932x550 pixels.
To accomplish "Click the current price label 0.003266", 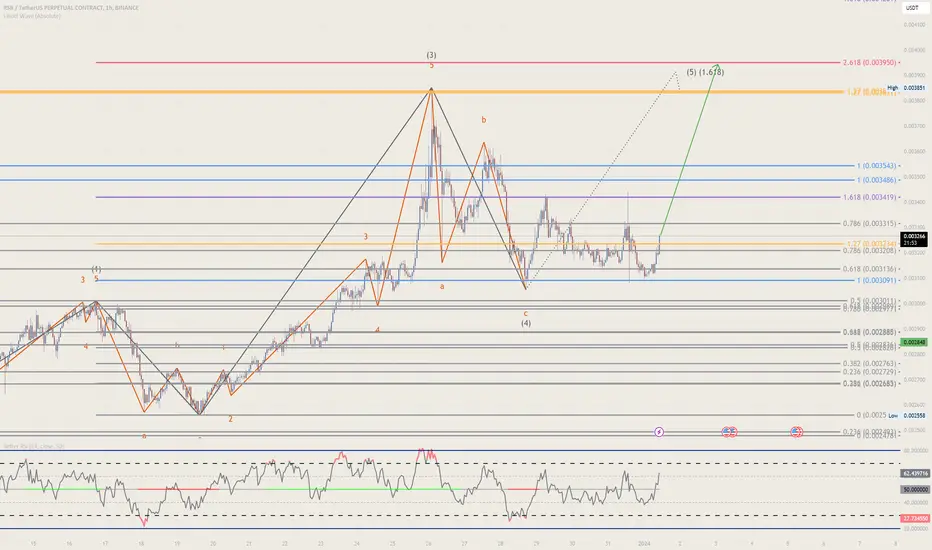I will (x=914, y=239).
